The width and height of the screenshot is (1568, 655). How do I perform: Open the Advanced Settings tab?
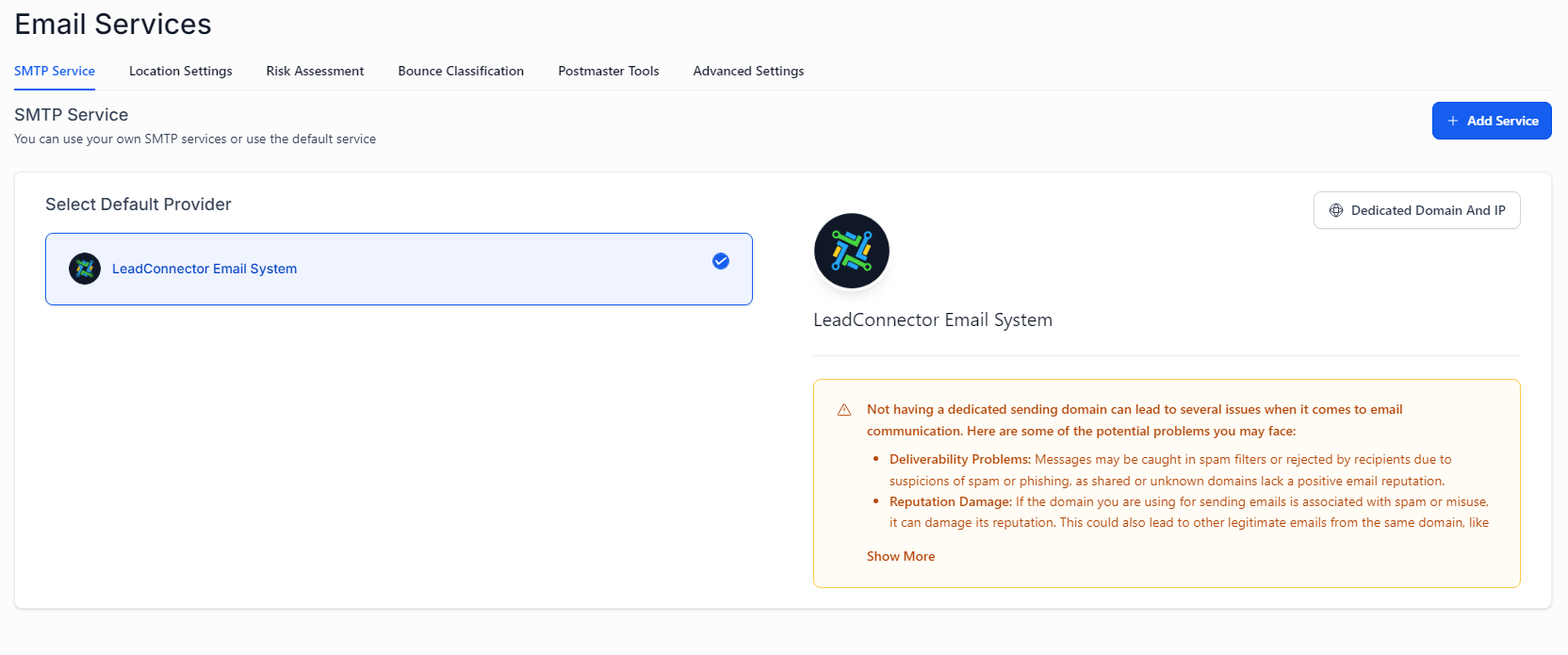(748, 71)
